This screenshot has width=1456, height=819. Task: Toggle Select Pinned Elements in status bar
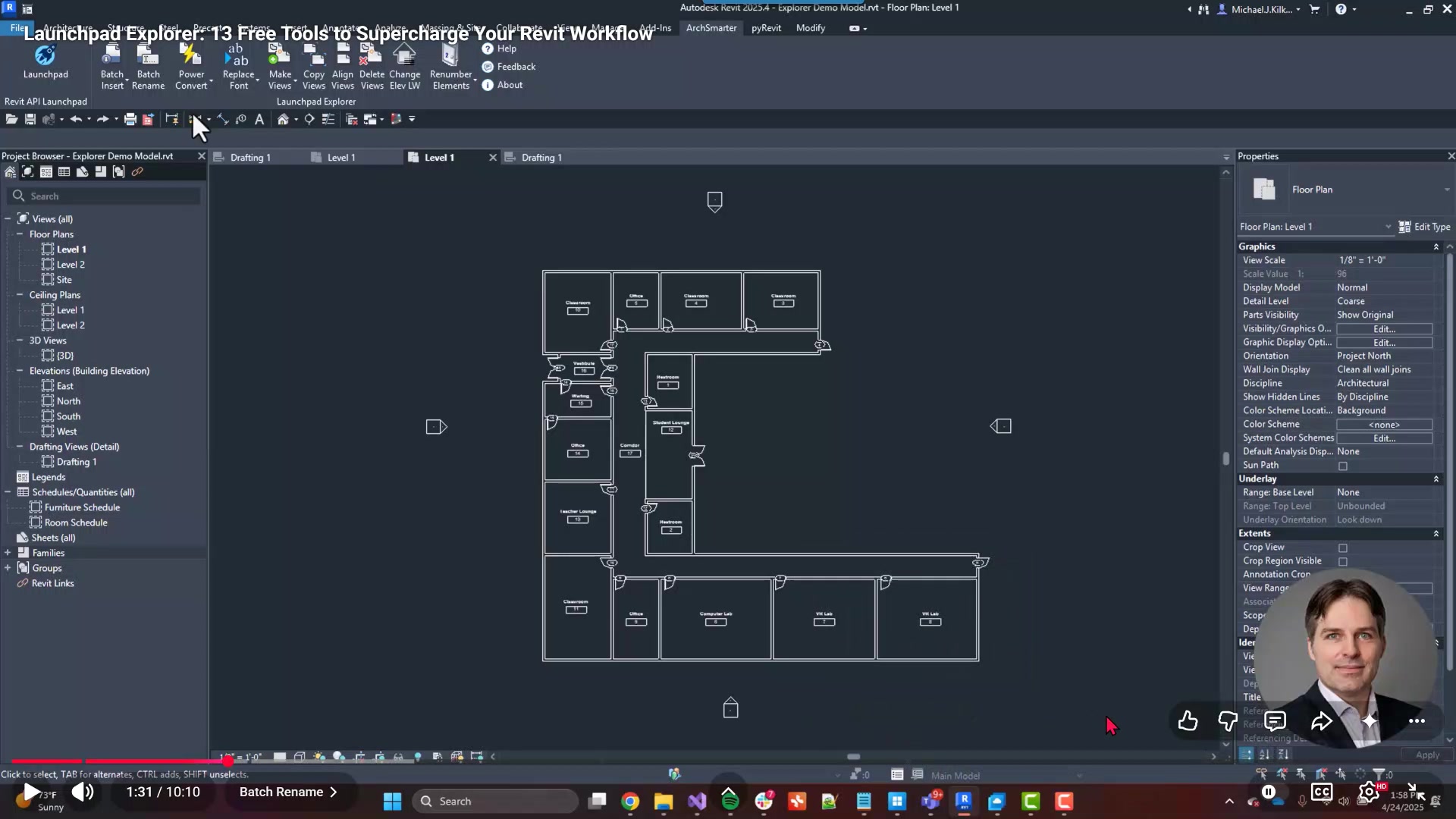tap(1301, 774)
